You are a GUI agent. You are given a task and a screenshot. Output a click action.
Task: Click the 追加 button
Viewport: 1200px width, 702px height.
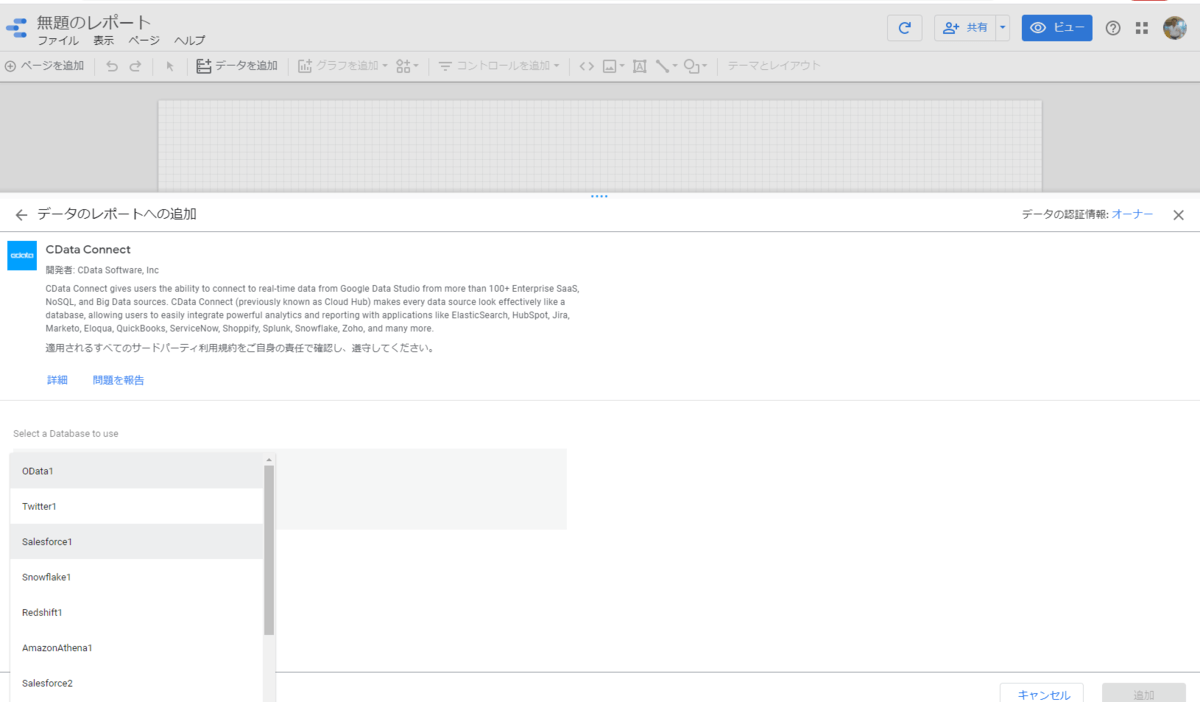[x=1144, y=694]
